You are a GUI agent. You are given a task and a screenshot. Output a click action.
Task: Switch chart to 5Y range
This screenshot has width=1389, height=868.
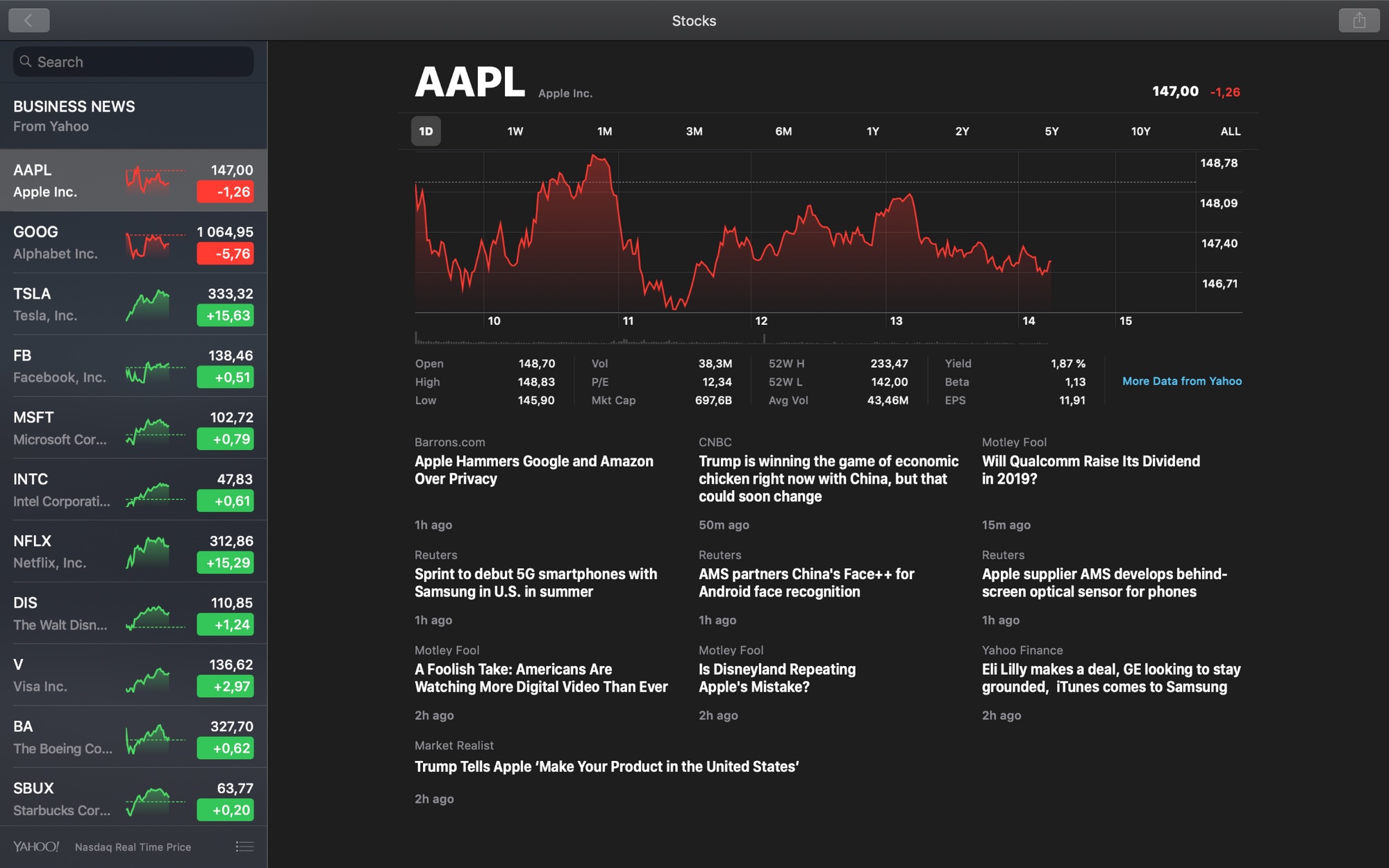point(1051,131)
